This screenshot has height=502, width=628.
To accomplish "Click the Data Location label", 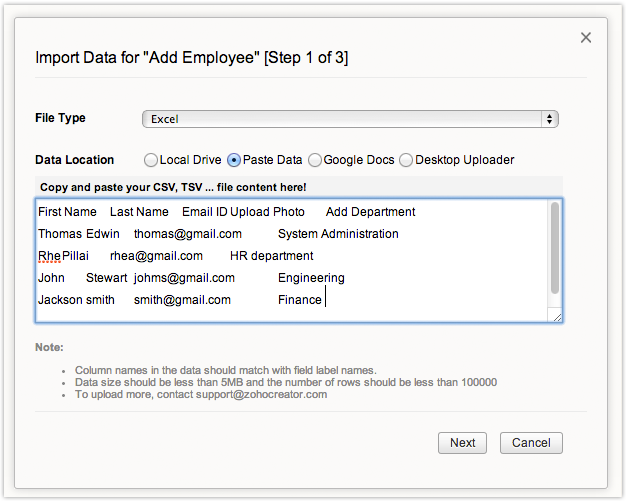I will 74,160.
